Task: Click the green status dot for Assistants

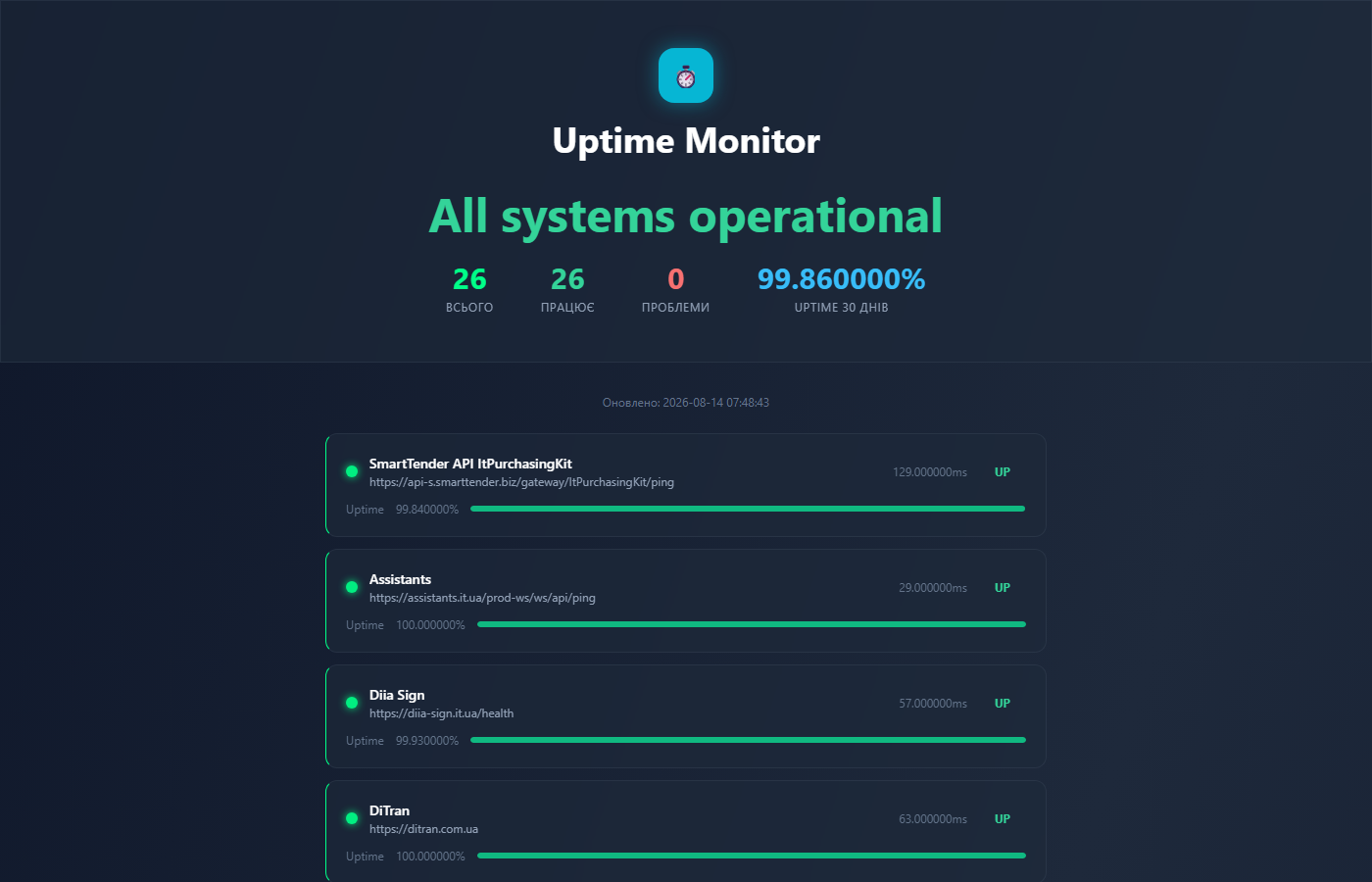Action: [x=352, y=587]
